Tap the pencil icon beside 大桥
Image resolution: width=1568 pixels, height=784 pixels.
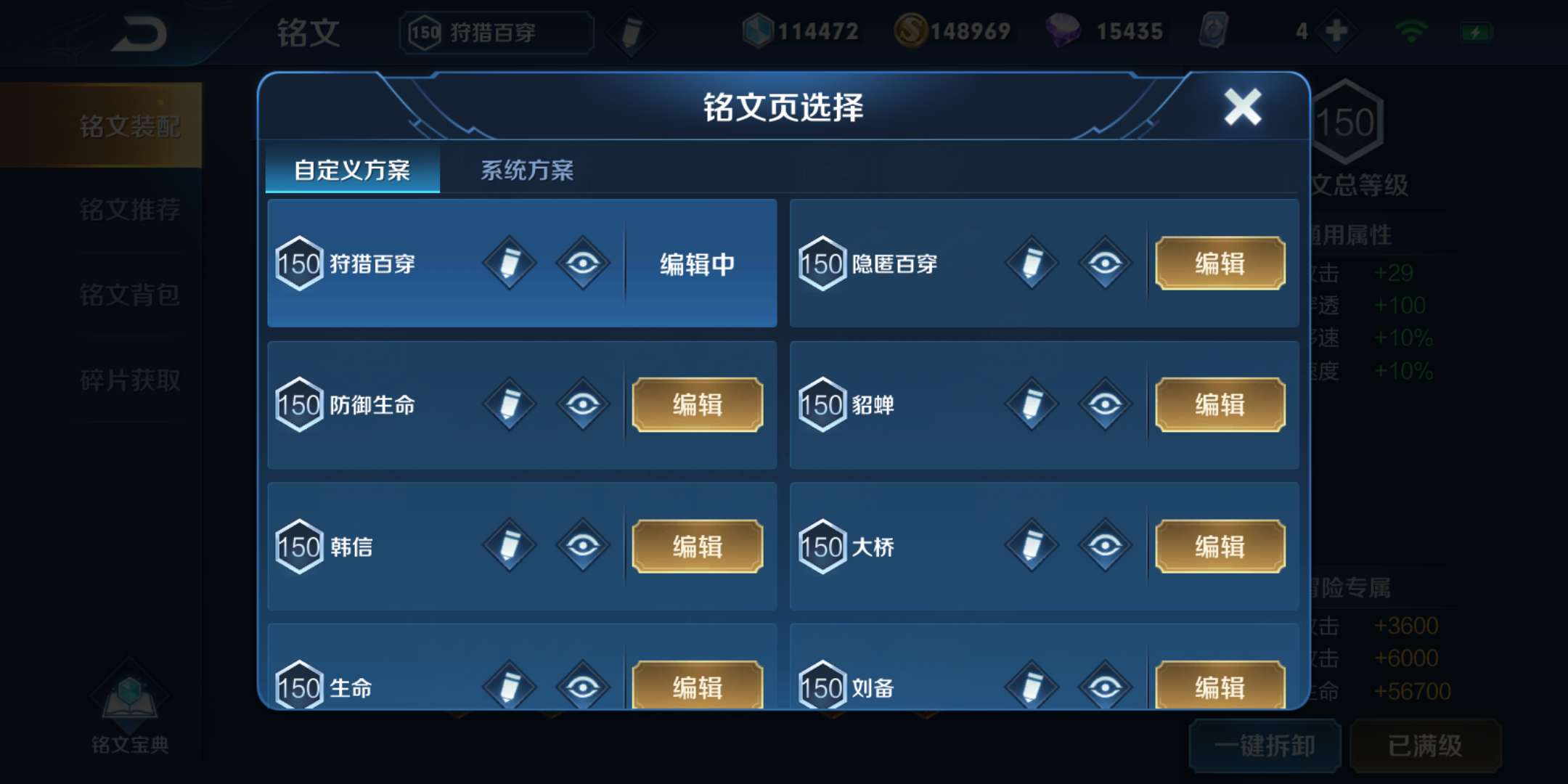(1032, 546)
